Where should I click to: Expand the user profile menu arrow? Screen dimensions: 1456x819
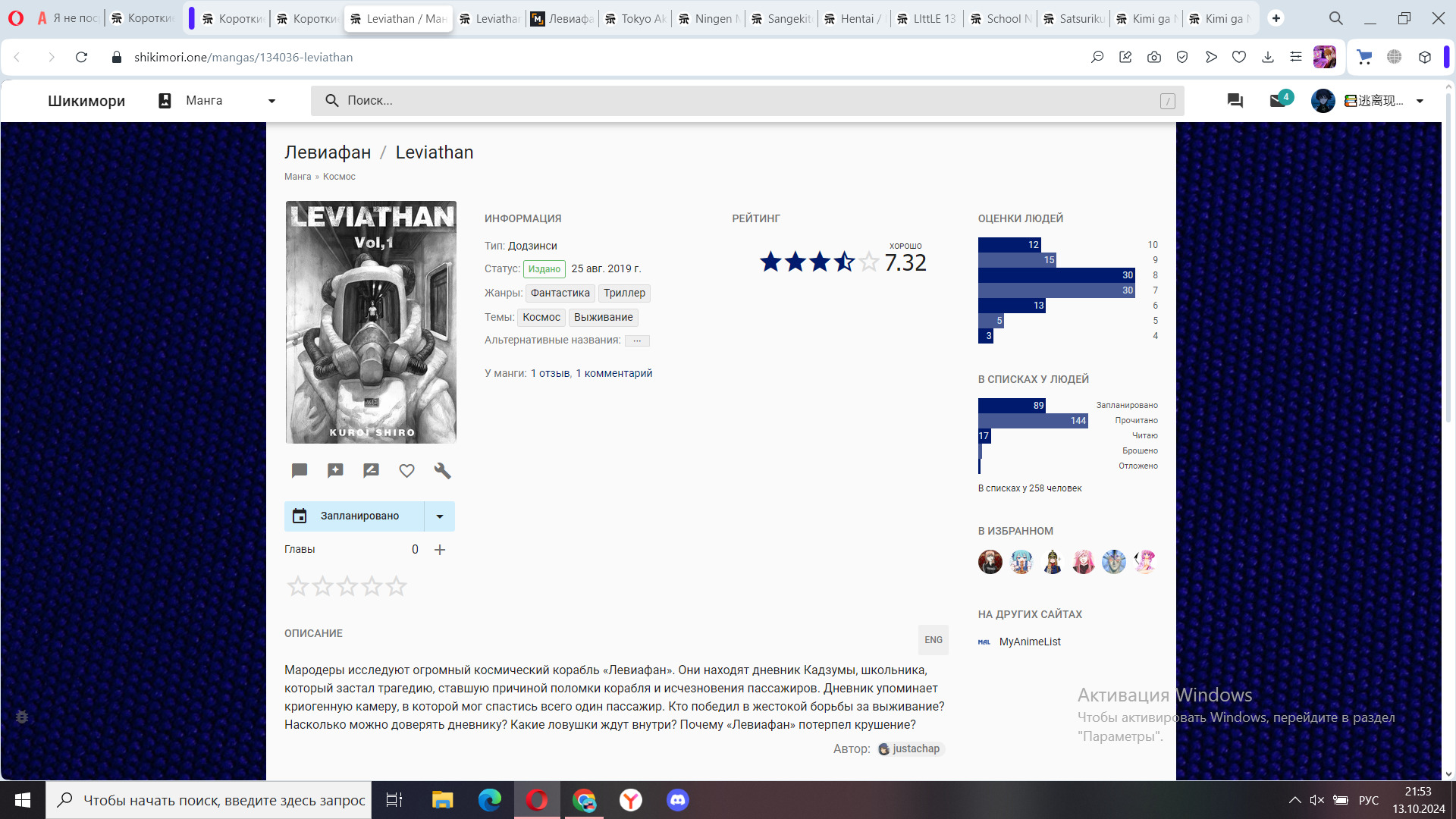(x=1420, y=101)
